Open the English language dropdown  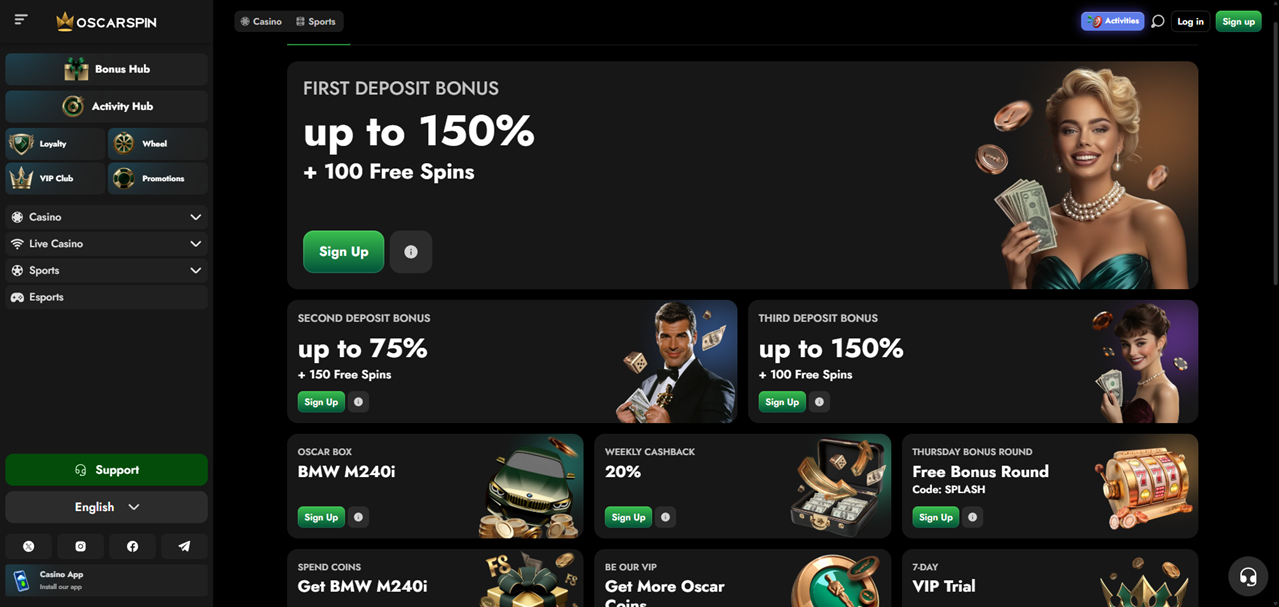106,507
